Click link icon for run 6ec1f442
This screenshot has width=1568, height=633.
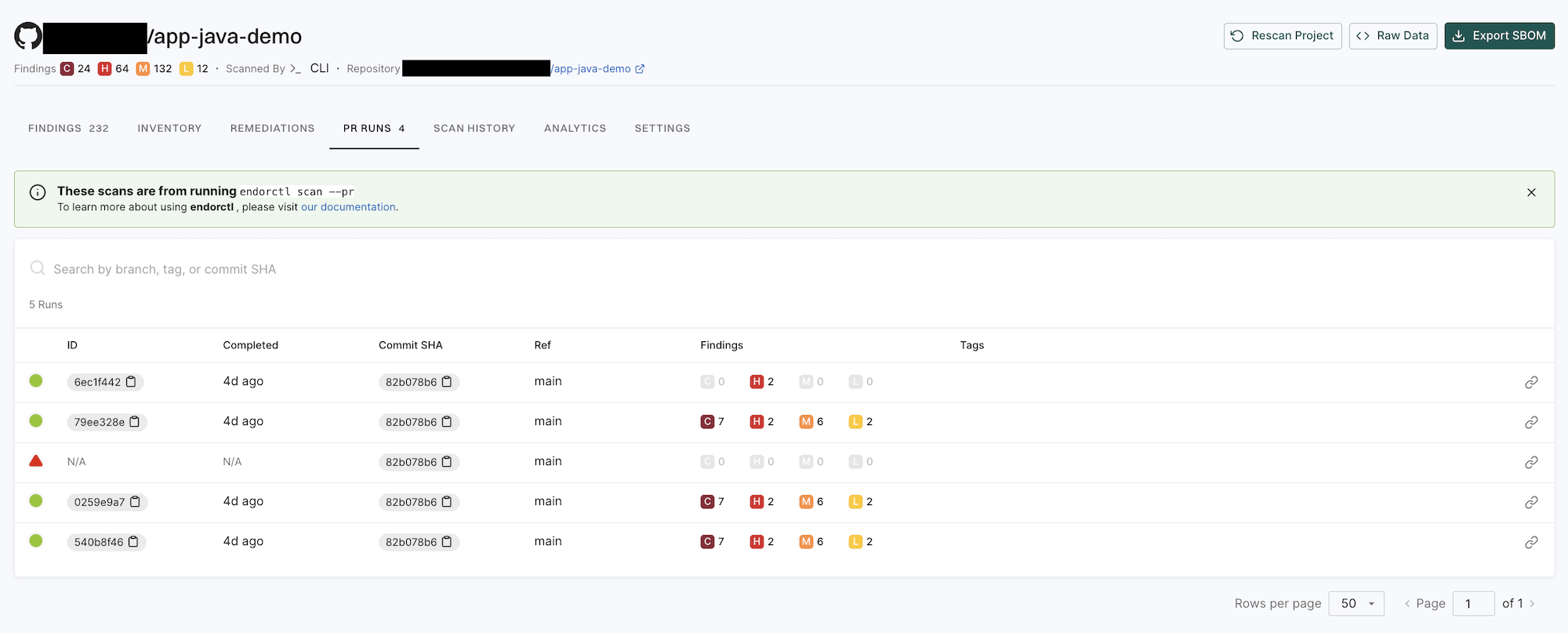pos(1530,382)
